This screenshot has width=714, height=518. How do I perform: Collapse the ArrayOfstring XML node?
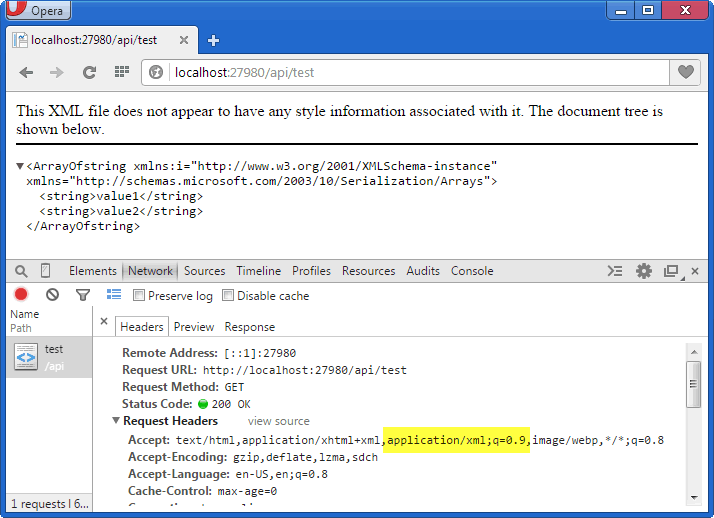[20, 166]
